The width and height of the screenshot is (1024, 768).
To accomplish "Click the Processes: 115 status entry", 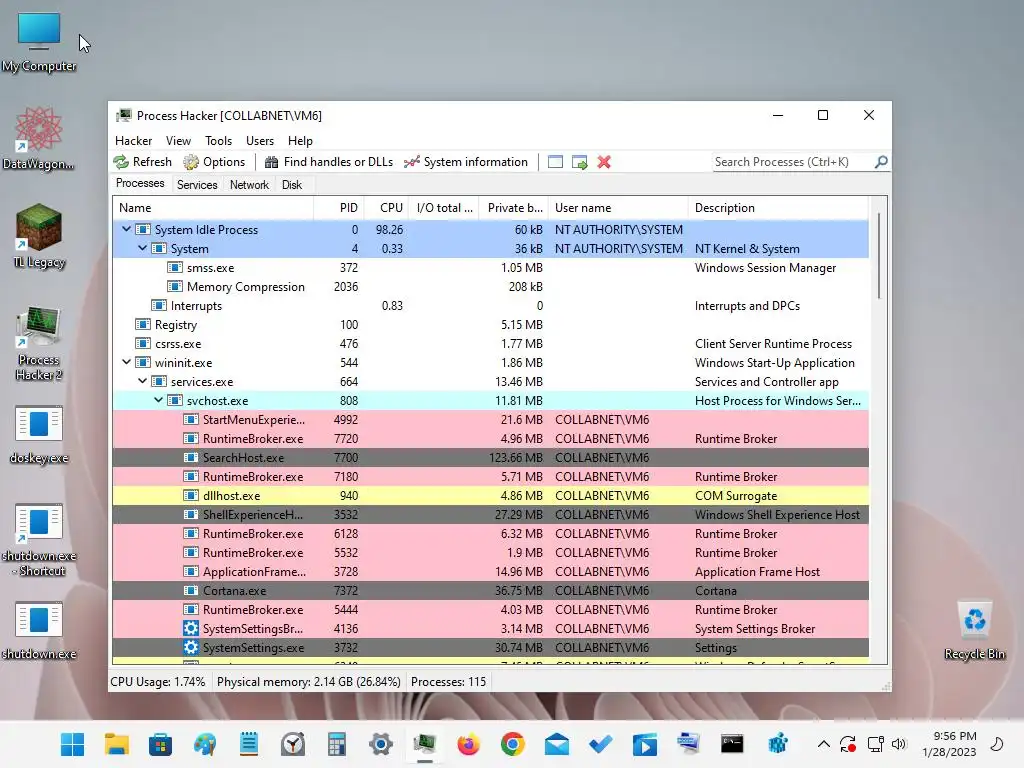I will coord(449,682).
